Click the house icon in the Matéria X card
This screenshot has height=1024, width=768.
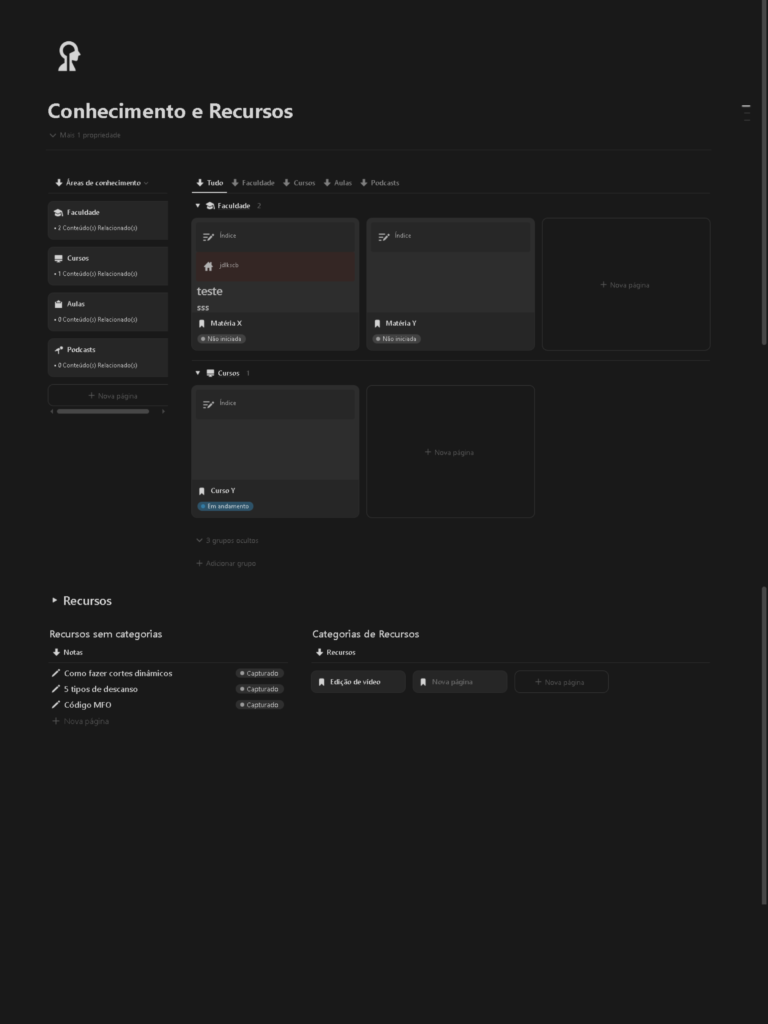pyautogui.click(x=208, y=266)
